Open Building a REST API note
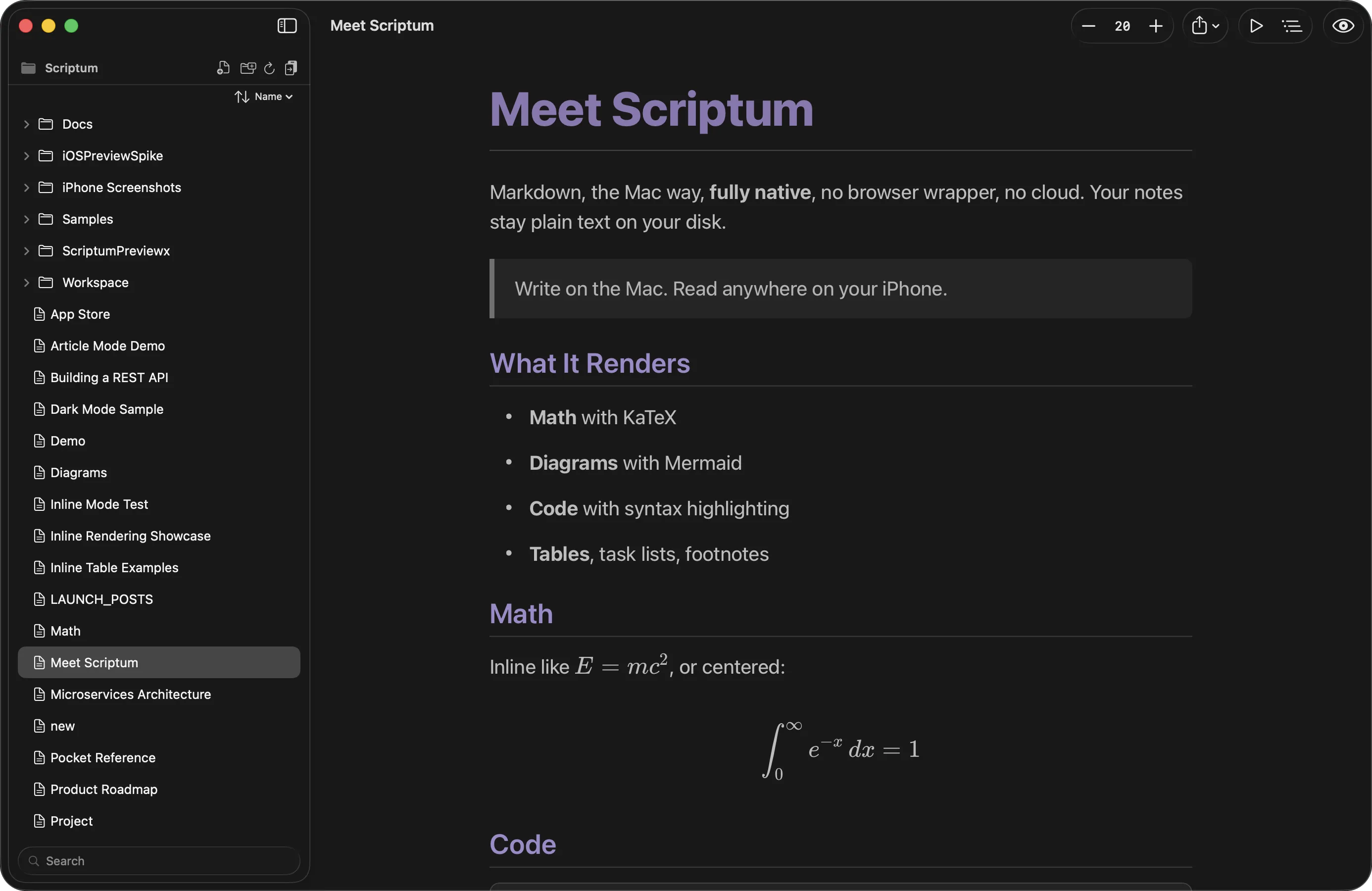The image size is (1372, 891). pyautogui.click(x=158, y=378)
